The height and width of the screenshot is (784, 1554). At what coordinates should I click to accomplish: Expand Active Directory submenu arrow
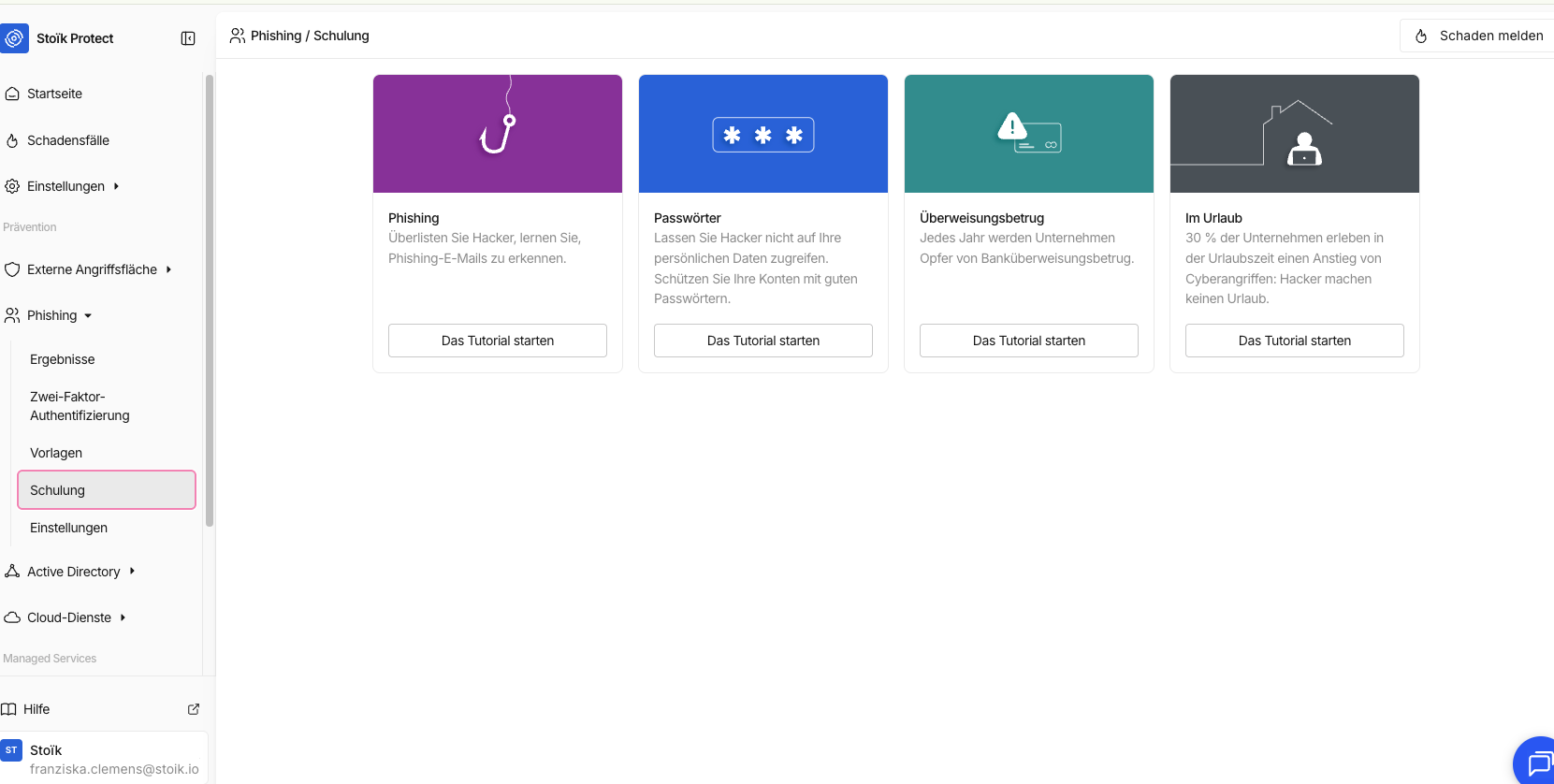[132, 571]
